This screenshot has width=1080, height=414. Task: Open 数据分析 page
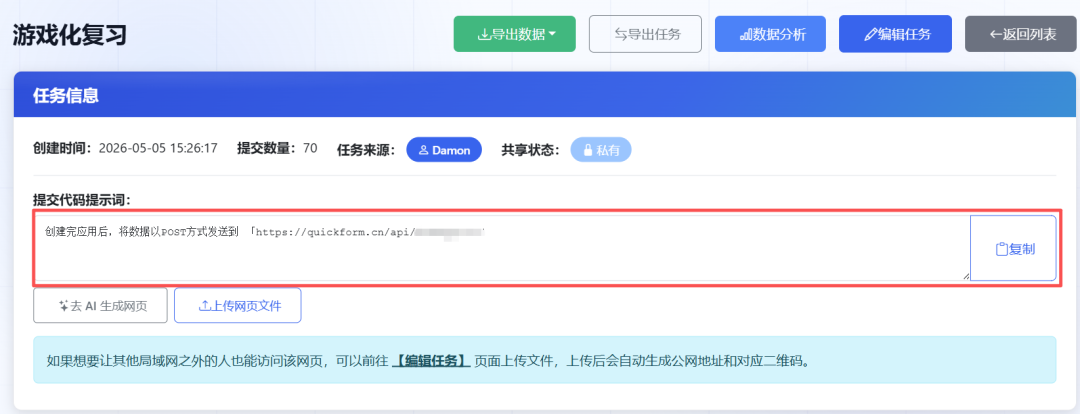(x=770, y=34)
